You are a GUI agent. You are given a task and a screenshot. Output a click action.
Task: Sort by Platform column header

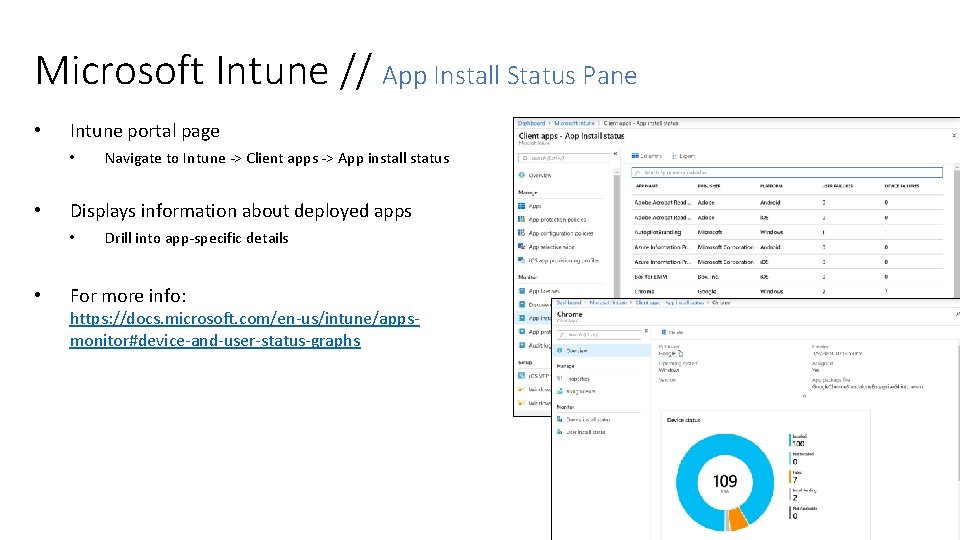click(x=771, y=186)
